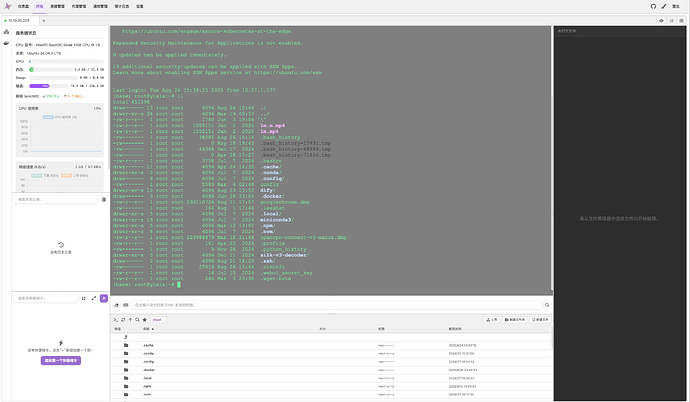Image resolution: width=690 pixels, height=402 pixels.
Task: Focus the history search field
Action: [x=56, y=199]
